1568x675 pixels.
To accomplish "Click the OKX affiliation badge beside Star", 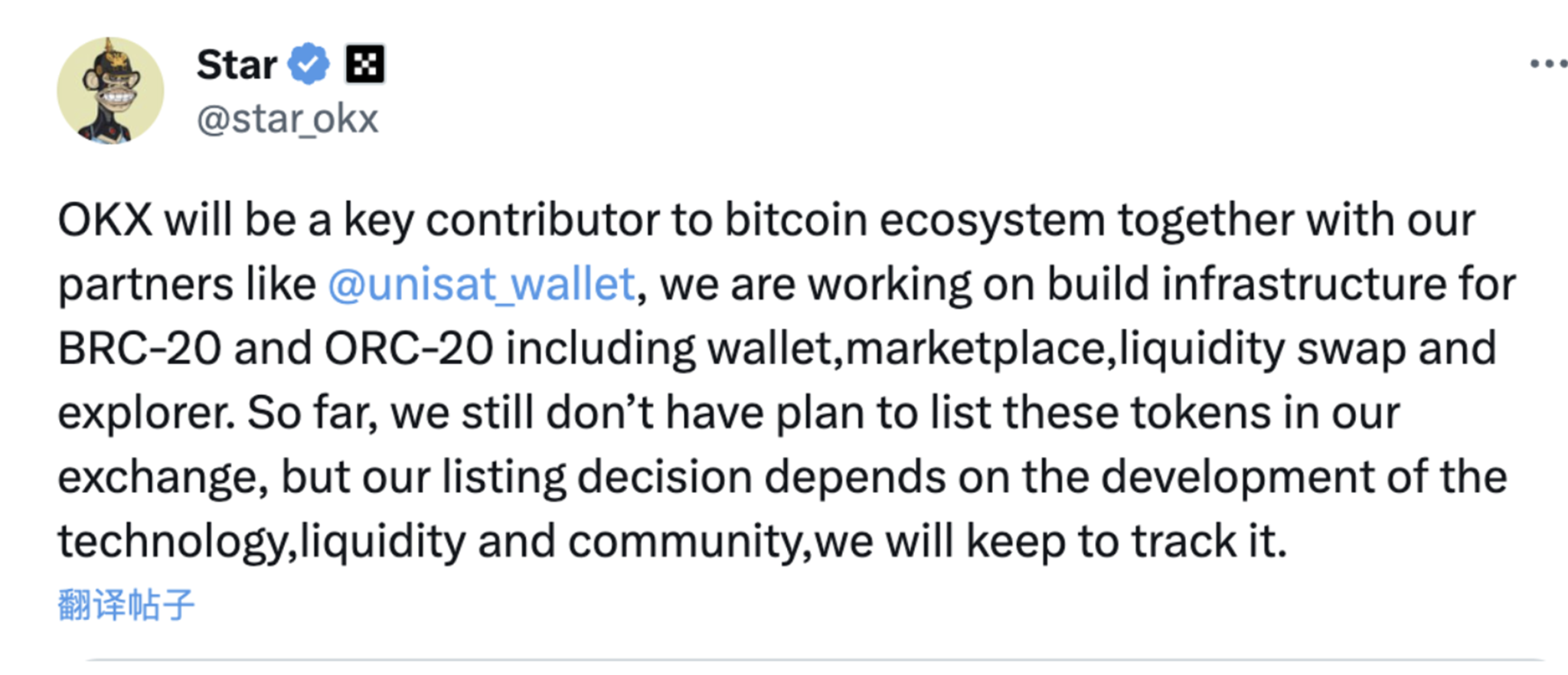I will [x=365, y=64].
